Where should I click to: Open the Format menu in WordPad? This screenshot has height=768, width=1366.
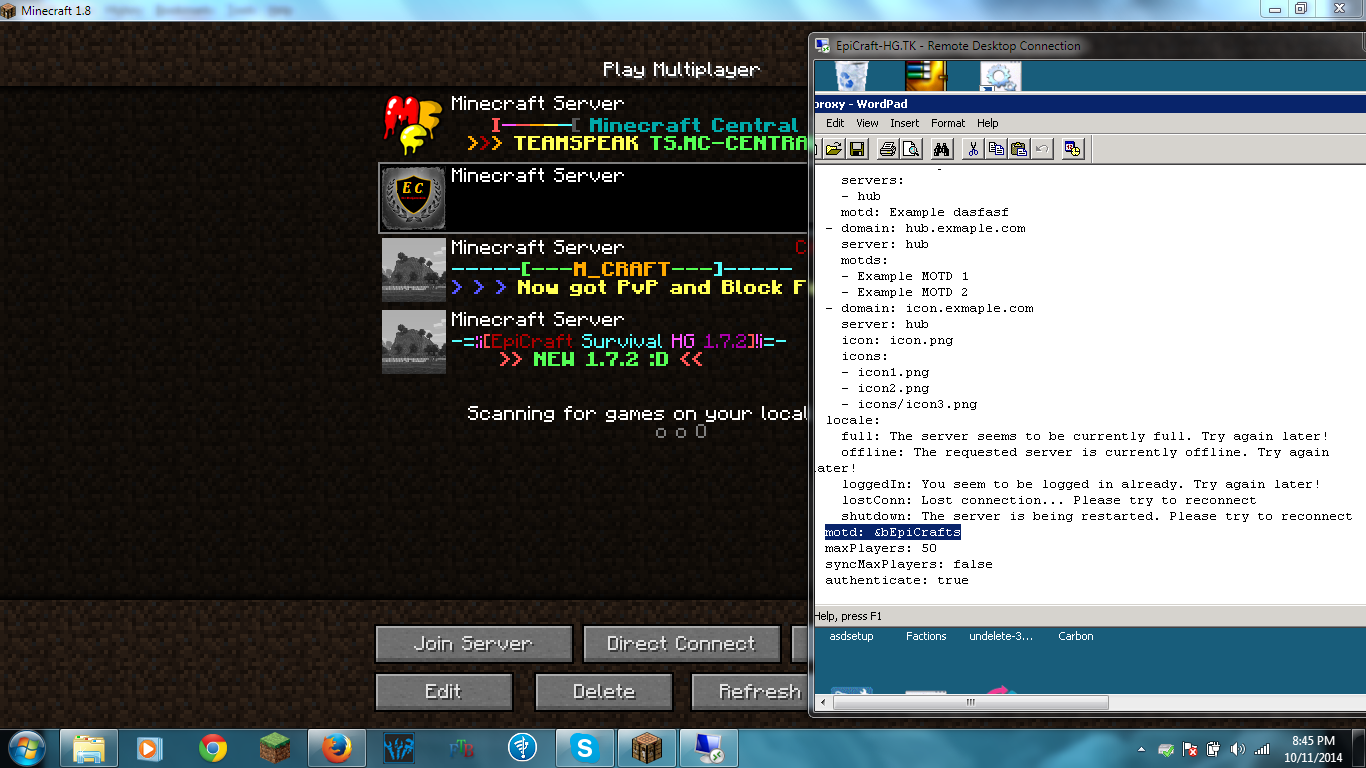947,123
